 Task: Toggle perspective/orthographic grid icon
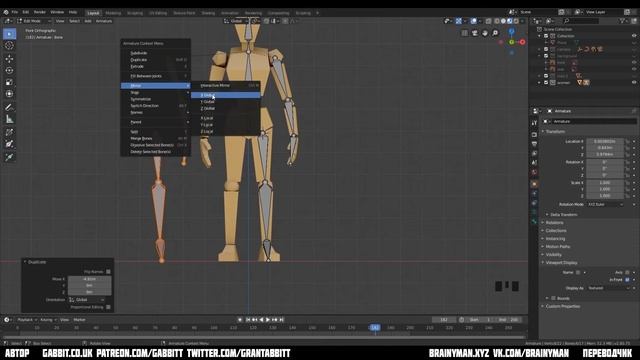(464, 33)
